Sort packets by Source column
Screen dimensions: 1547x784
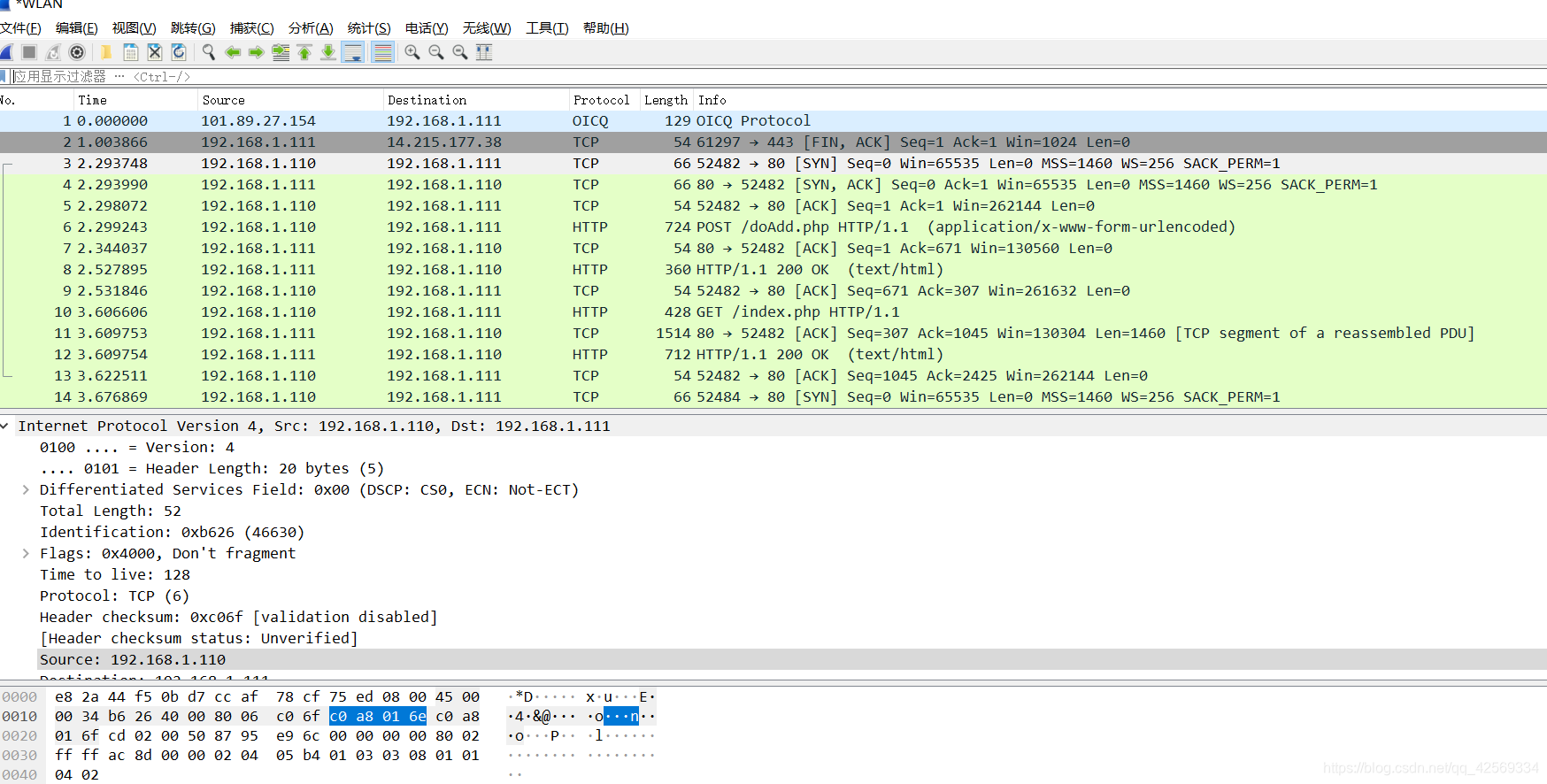click(x=290, y=100)
